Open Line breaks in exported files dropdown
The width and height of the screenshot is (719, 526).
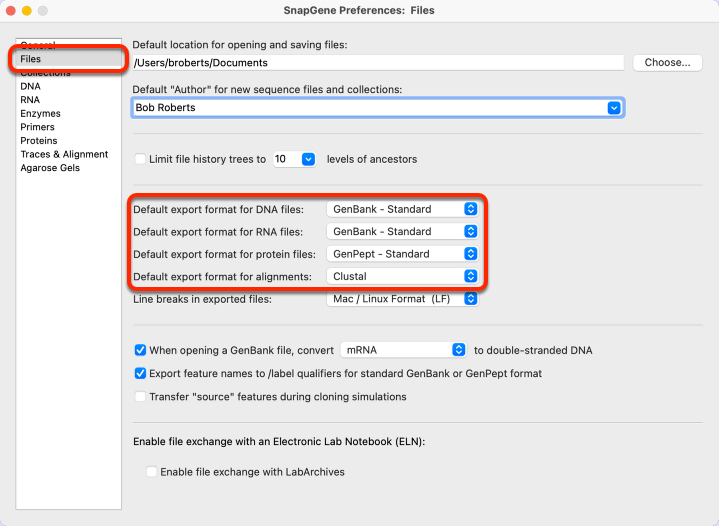[402, 299]
